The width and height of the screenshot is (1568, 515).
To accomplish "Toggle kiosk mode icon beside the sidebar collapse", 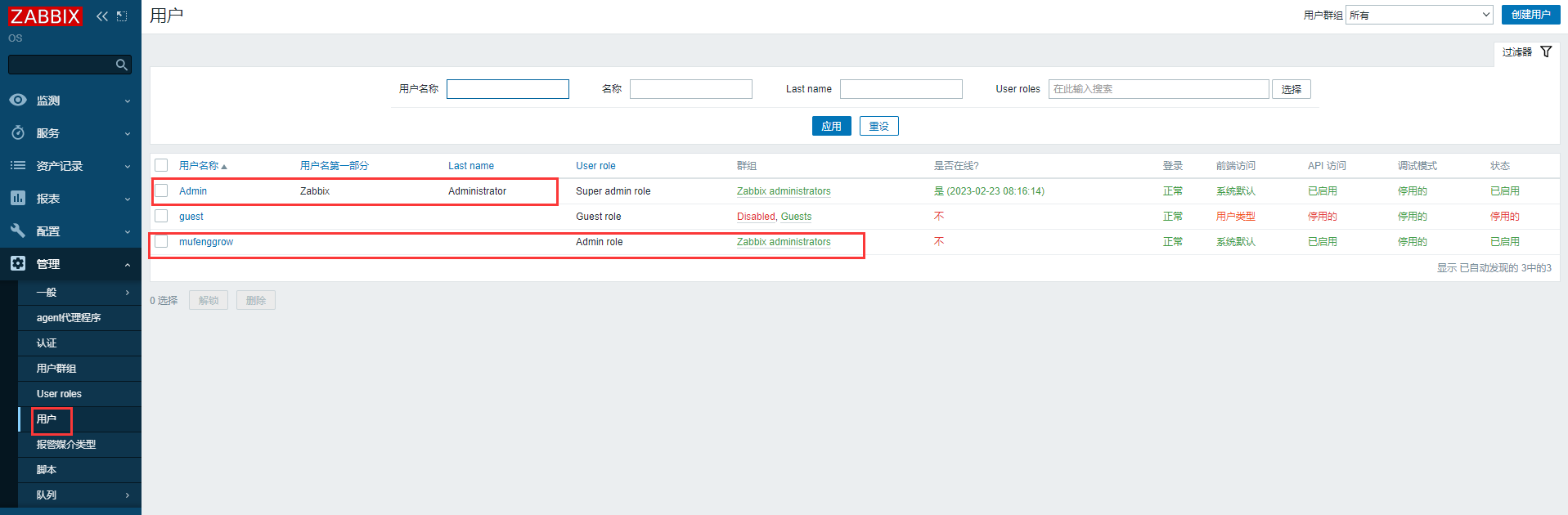I will (122, 16).
